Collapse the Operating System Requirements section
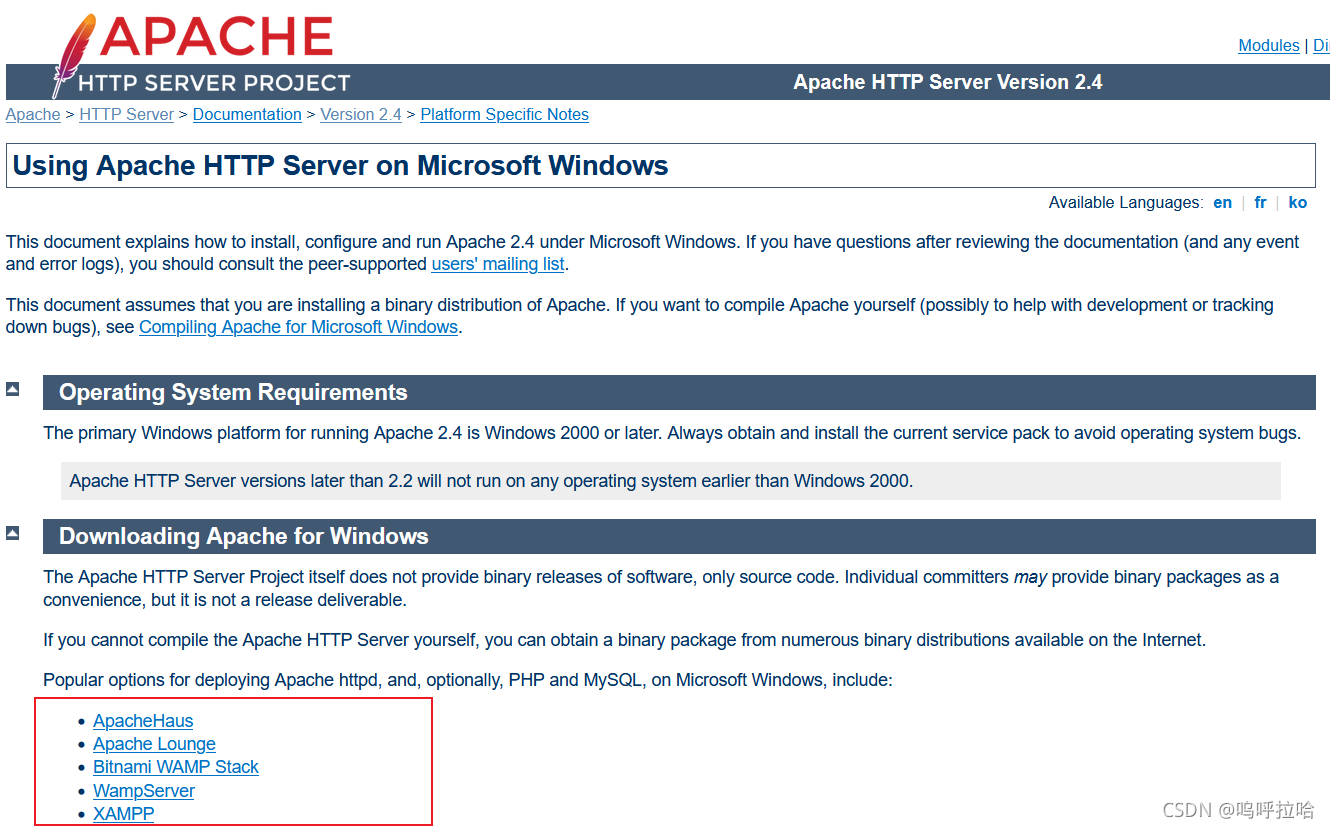Viewport: 1330px width, 828px height. coord(12,388)
